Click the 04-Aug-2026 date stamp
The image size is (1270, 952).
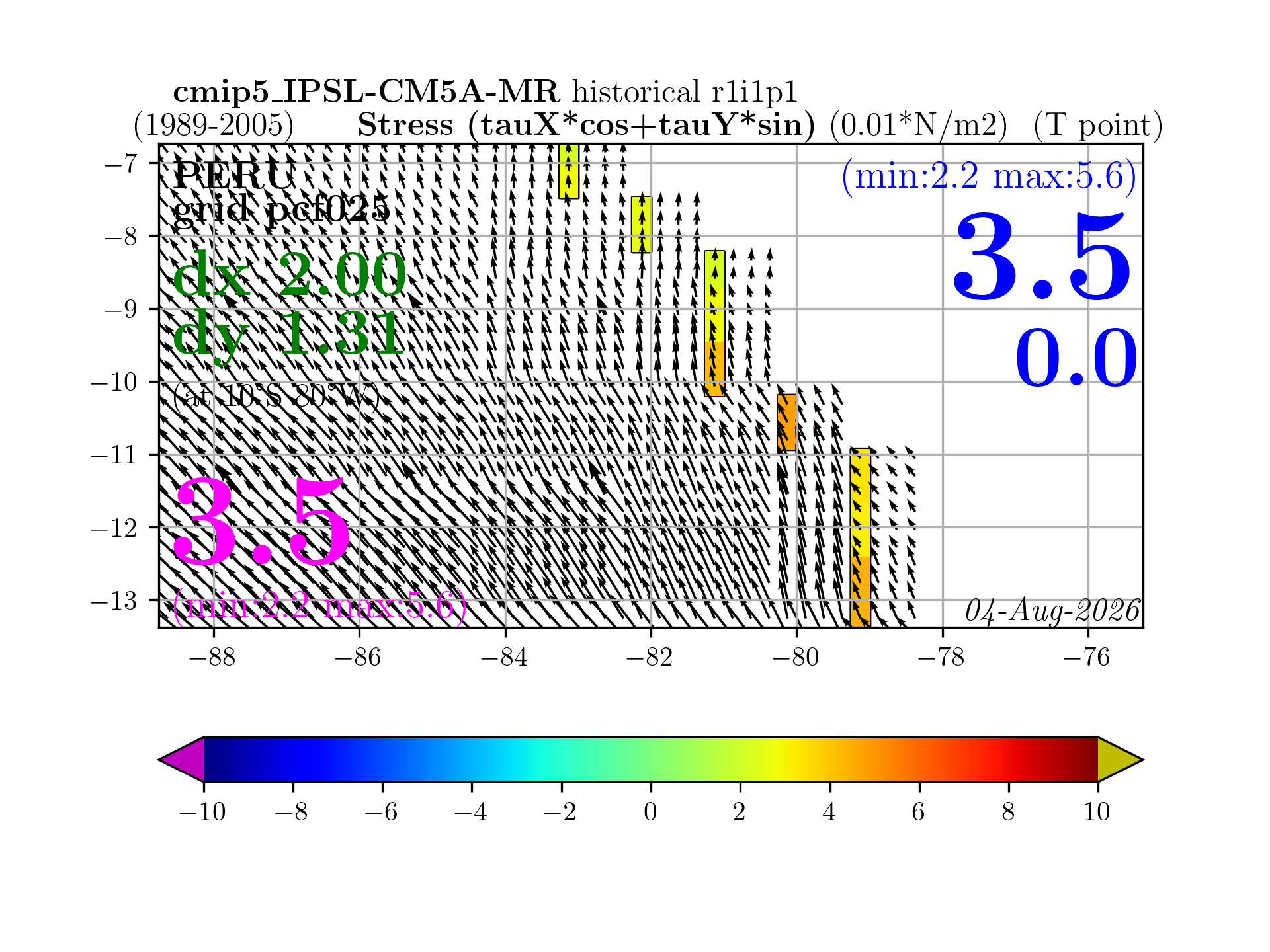1052,612
